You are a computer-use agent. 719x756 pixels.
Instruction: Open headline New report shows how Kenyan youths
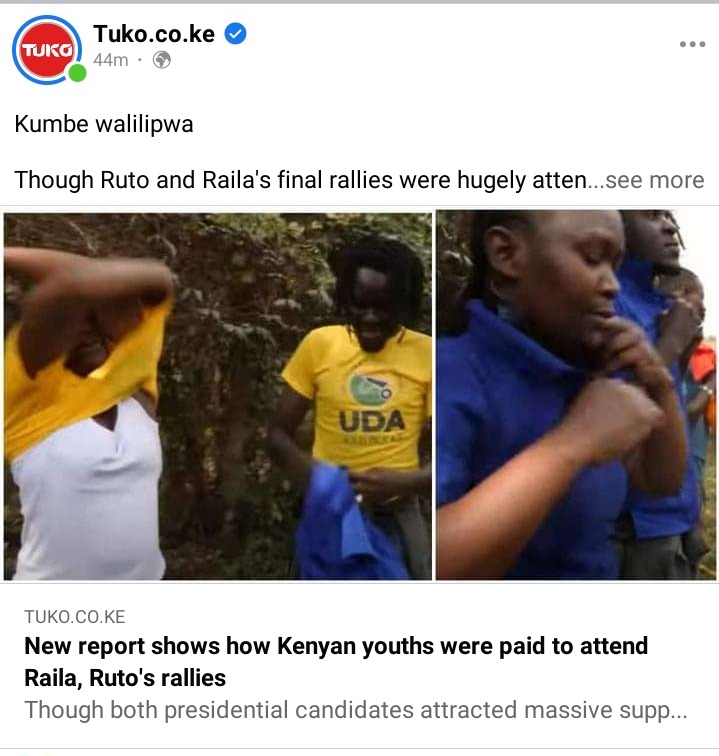tap(336, 646)
